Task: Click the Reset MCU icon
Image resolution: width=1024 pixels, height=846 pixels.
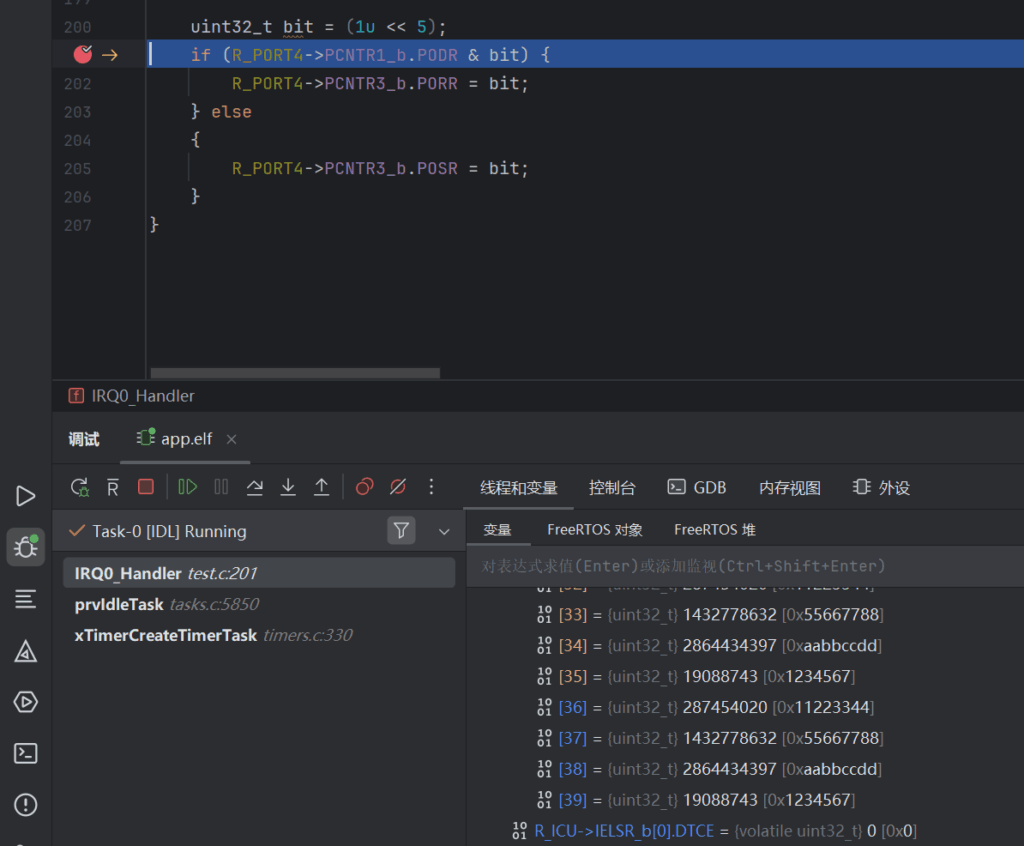Action: tap(113, 487)
